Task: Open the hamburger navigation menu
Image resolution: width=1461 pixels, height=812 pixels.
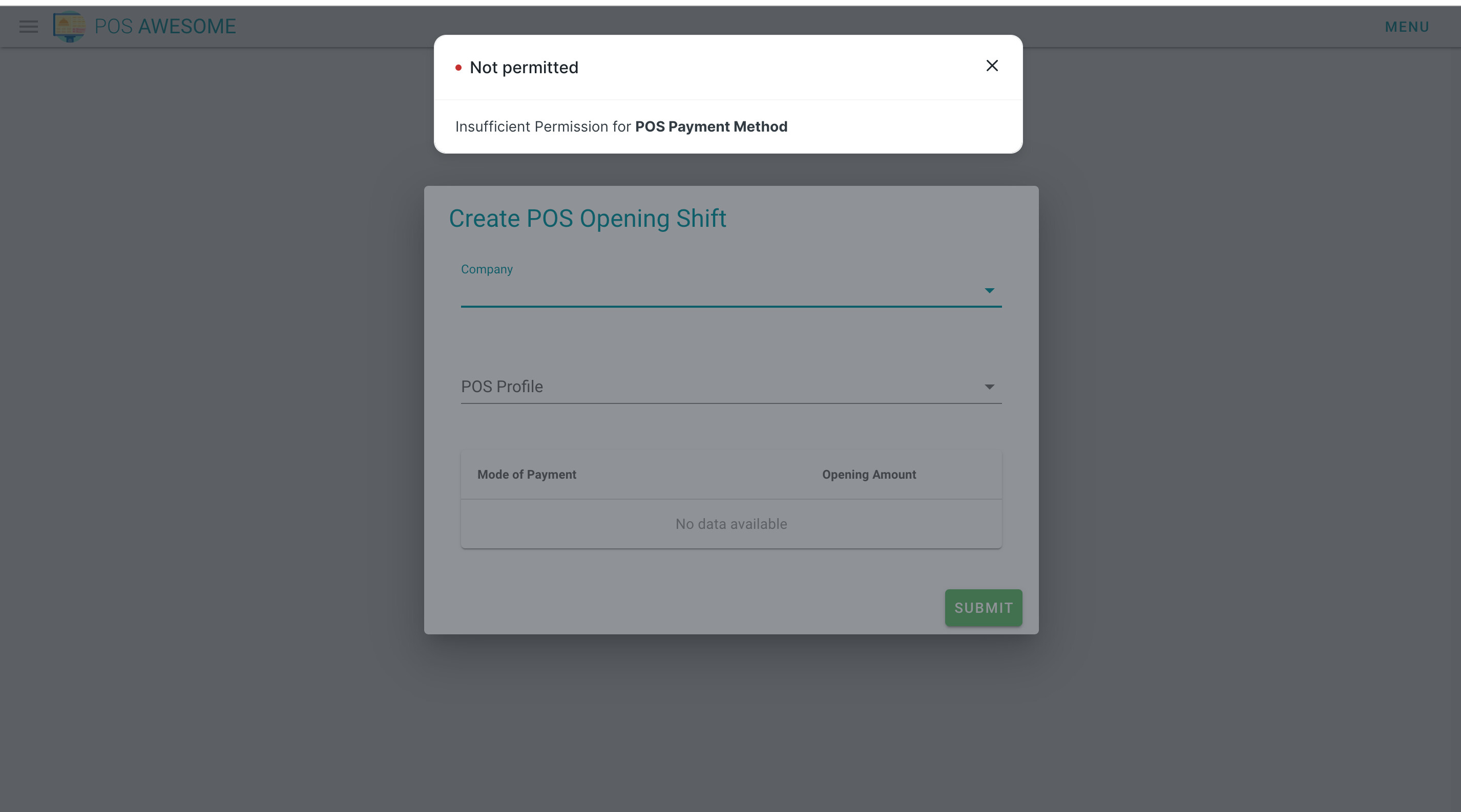Action: (x=28, y=27)
